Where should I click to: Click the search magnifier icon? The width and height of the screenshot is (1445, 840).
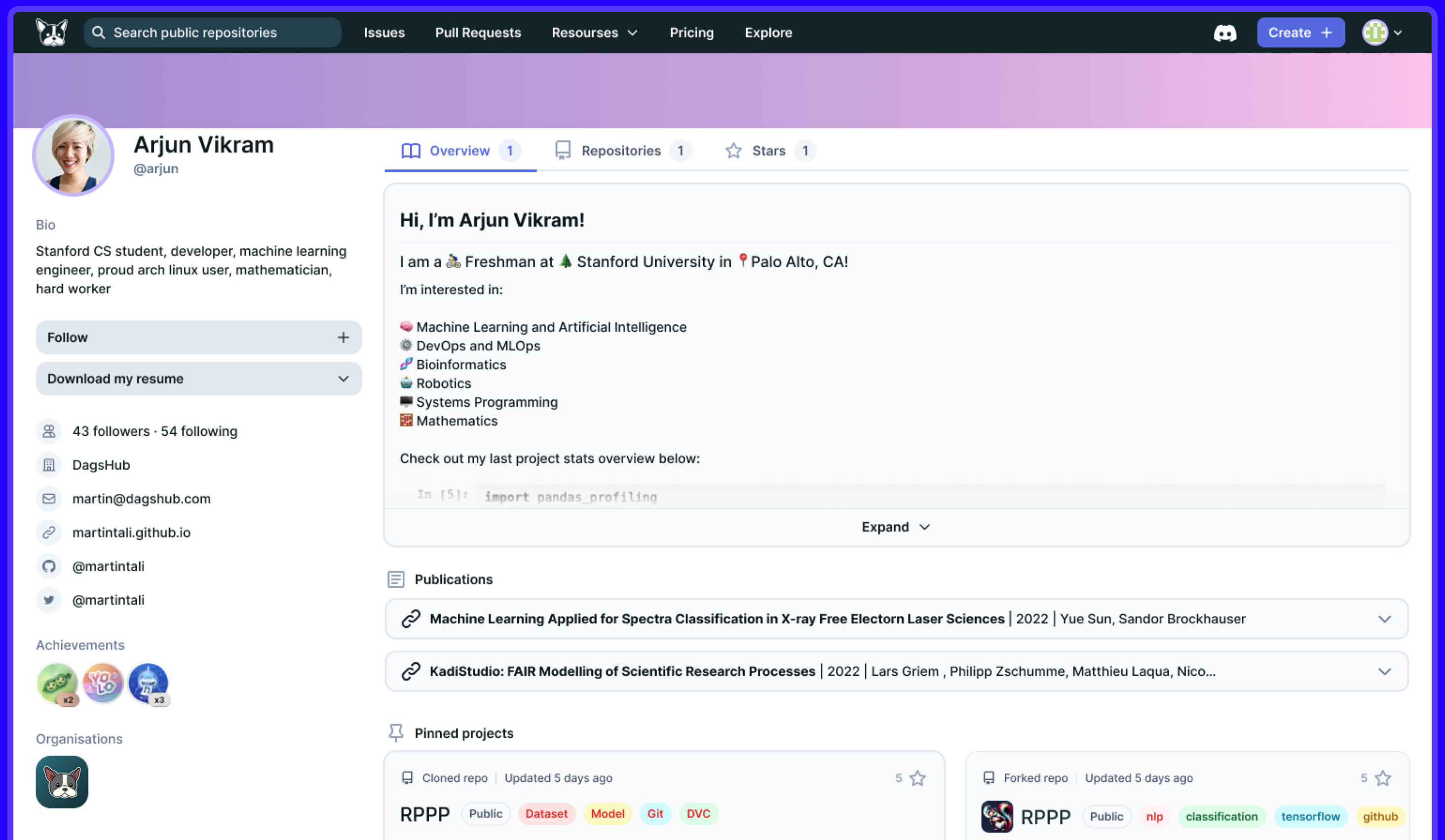[99, 33]
